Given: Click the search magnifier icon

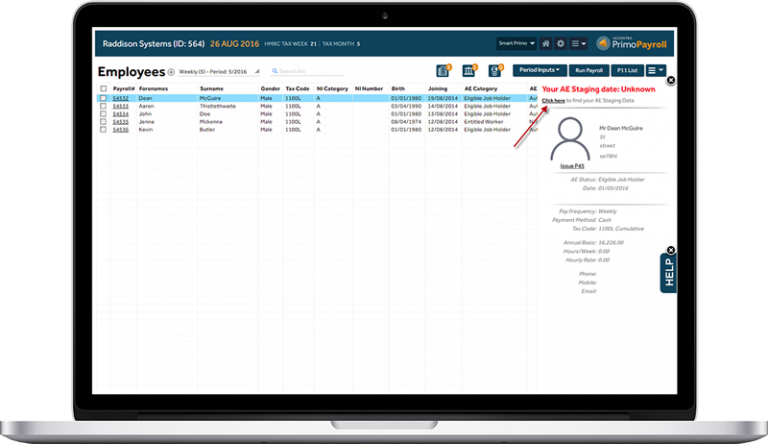Looking at the screenshot, I should pyautogui.click(x=275, y=71).
